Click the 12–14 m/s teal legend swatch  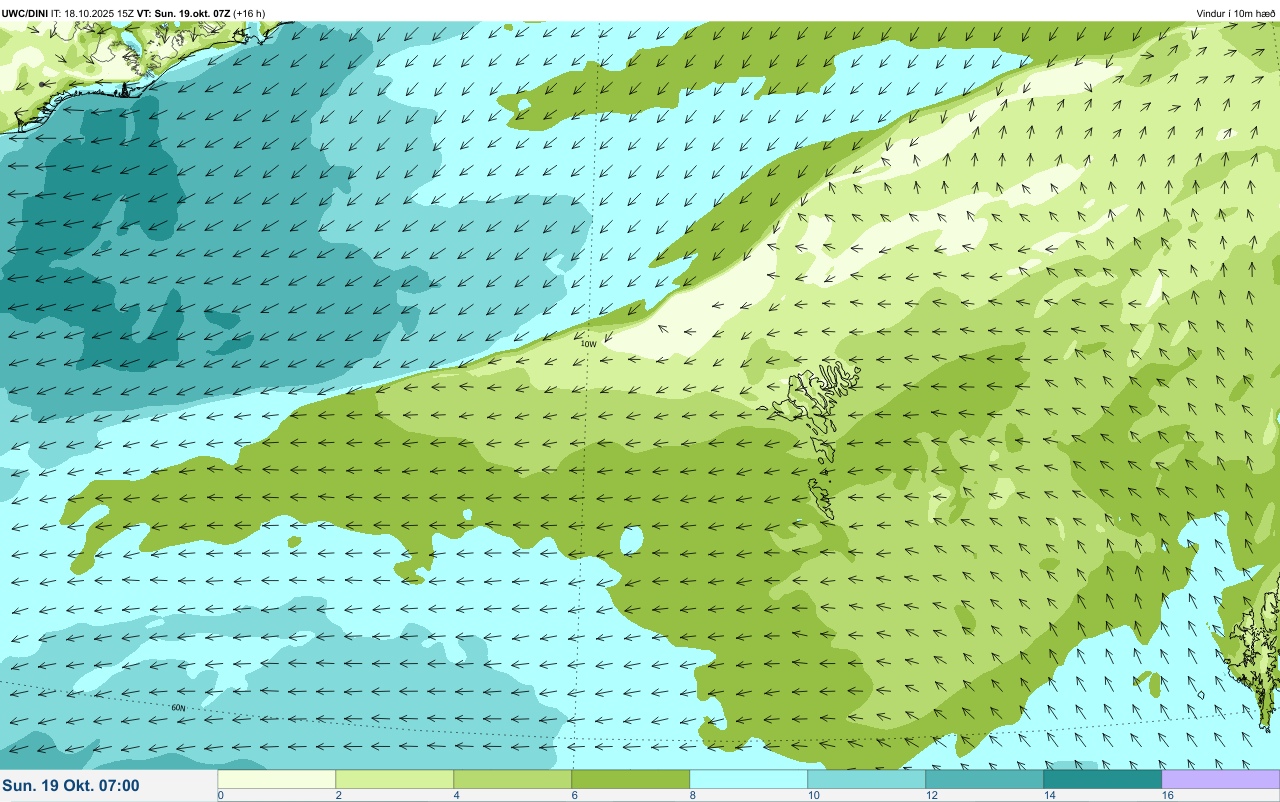pyautogui.click(x=985, y=779)
